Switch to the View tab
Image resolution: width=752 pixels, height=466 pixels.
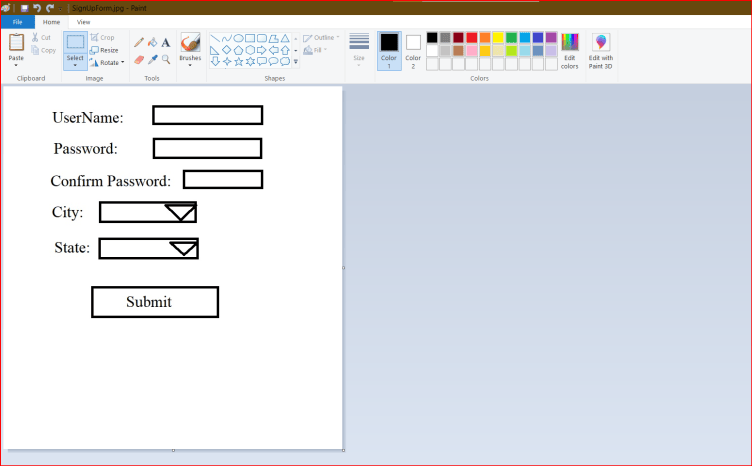83,22
